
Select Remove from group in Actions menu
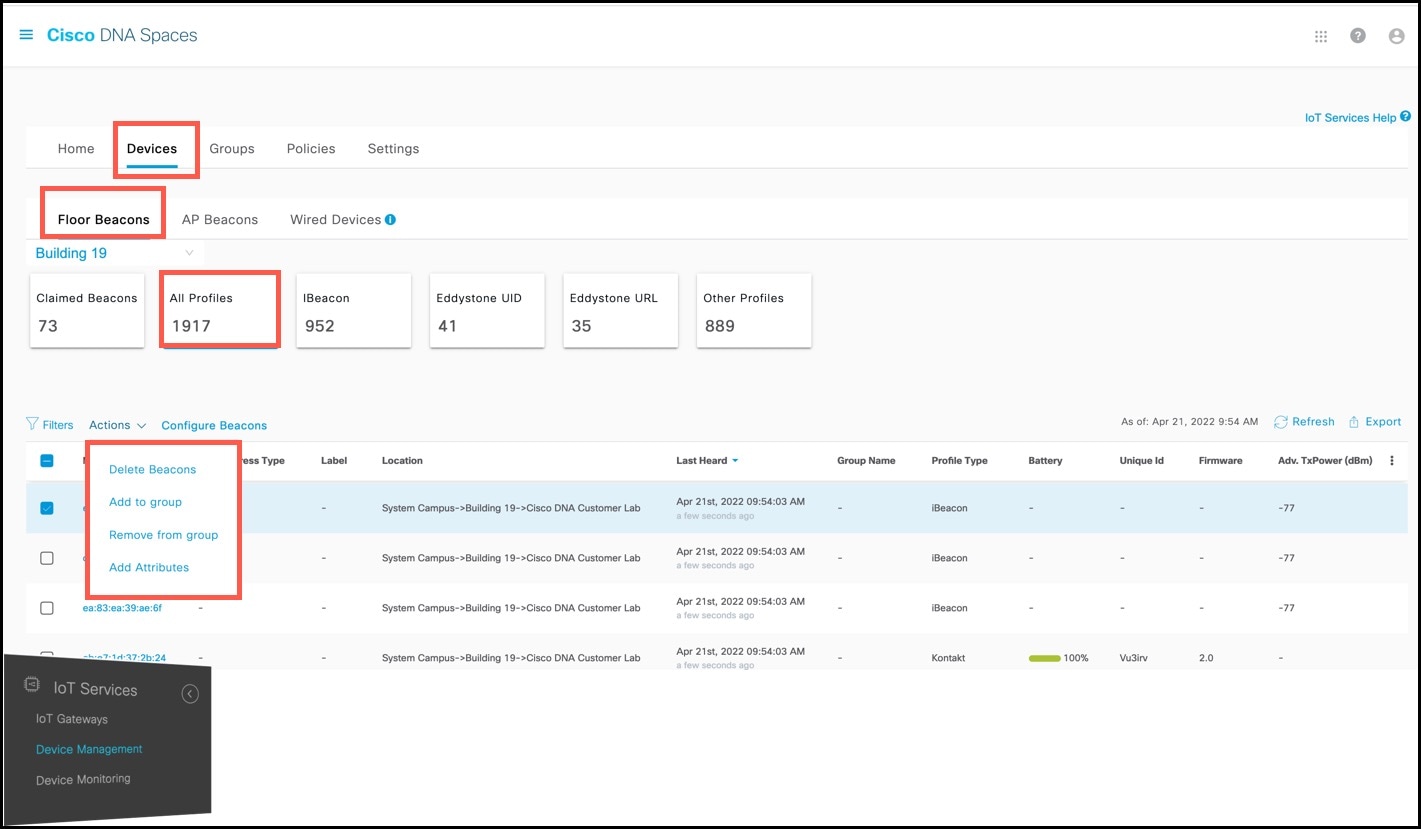point(164,535)
